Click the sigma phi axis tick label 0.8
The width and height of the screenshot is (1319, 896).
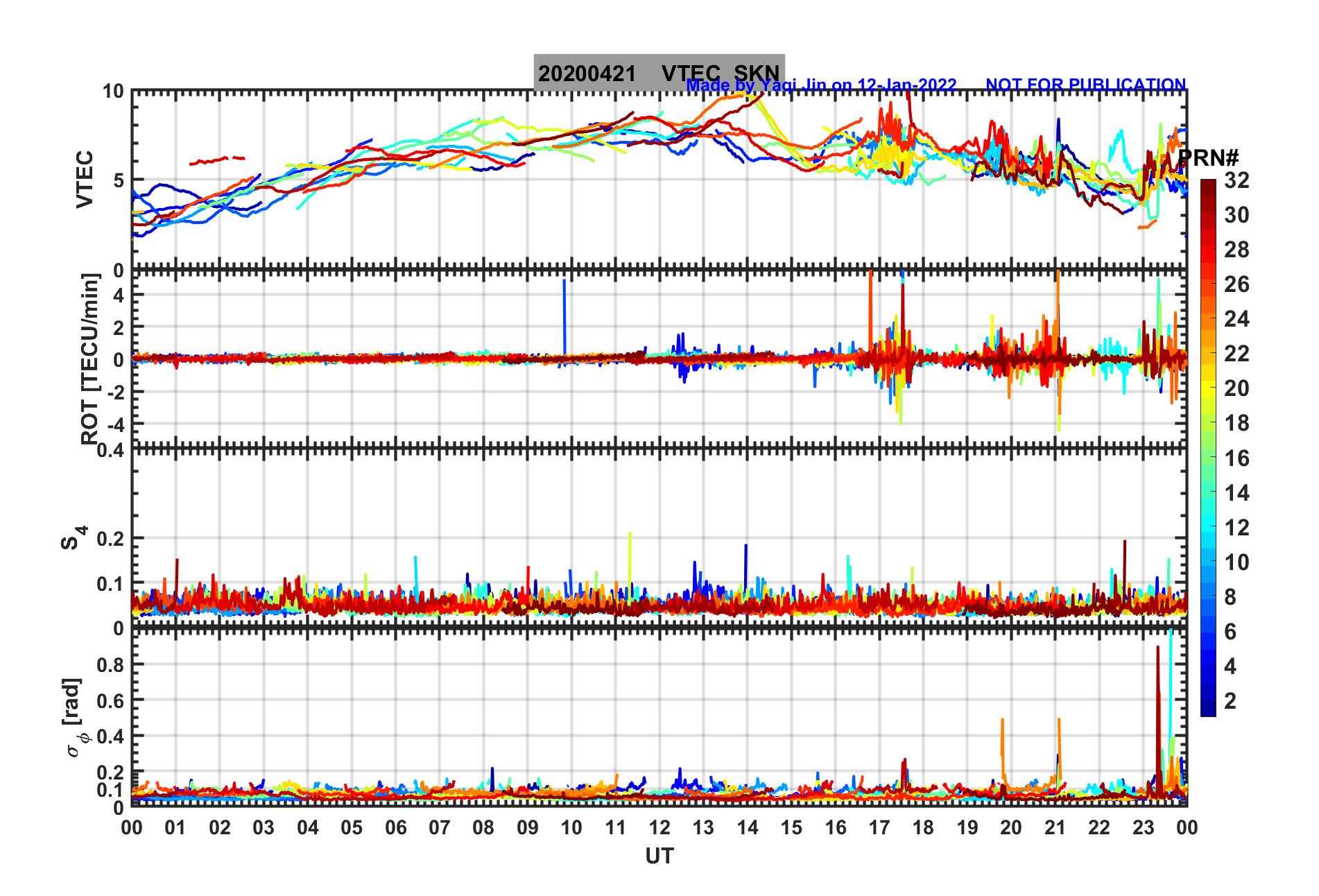110,664
